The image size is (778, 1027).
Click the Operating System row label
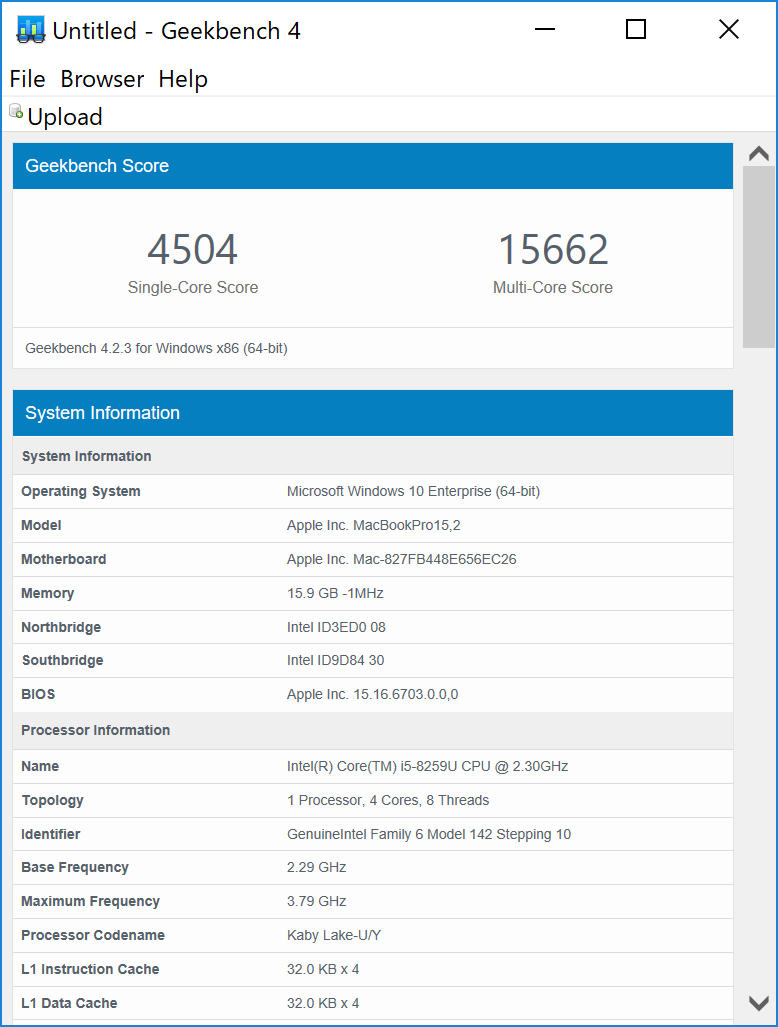click(81, 492)
